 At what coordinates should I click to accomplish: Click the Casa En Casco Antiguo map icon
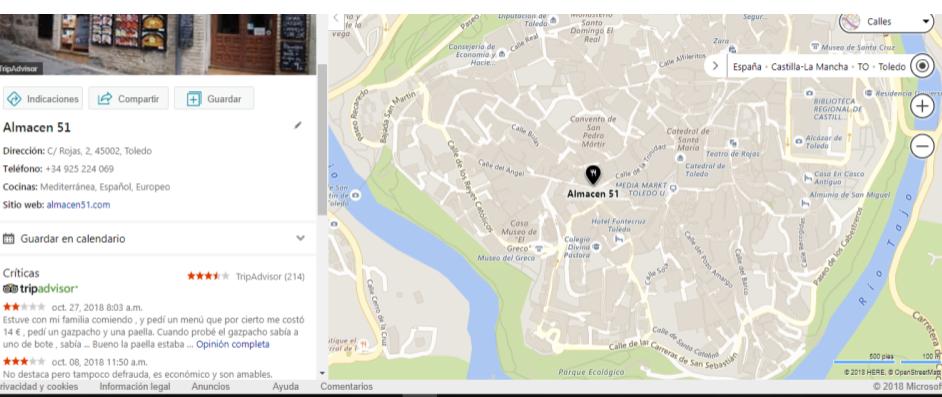pos(808,178)
